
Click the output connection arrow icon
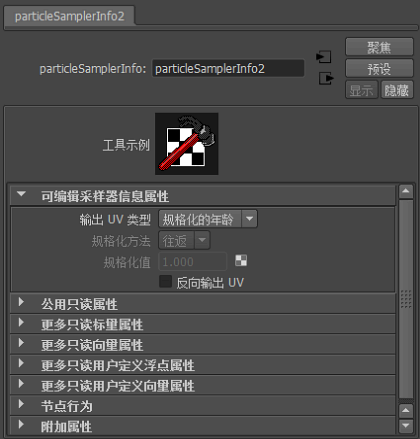[x=326, y=78]
